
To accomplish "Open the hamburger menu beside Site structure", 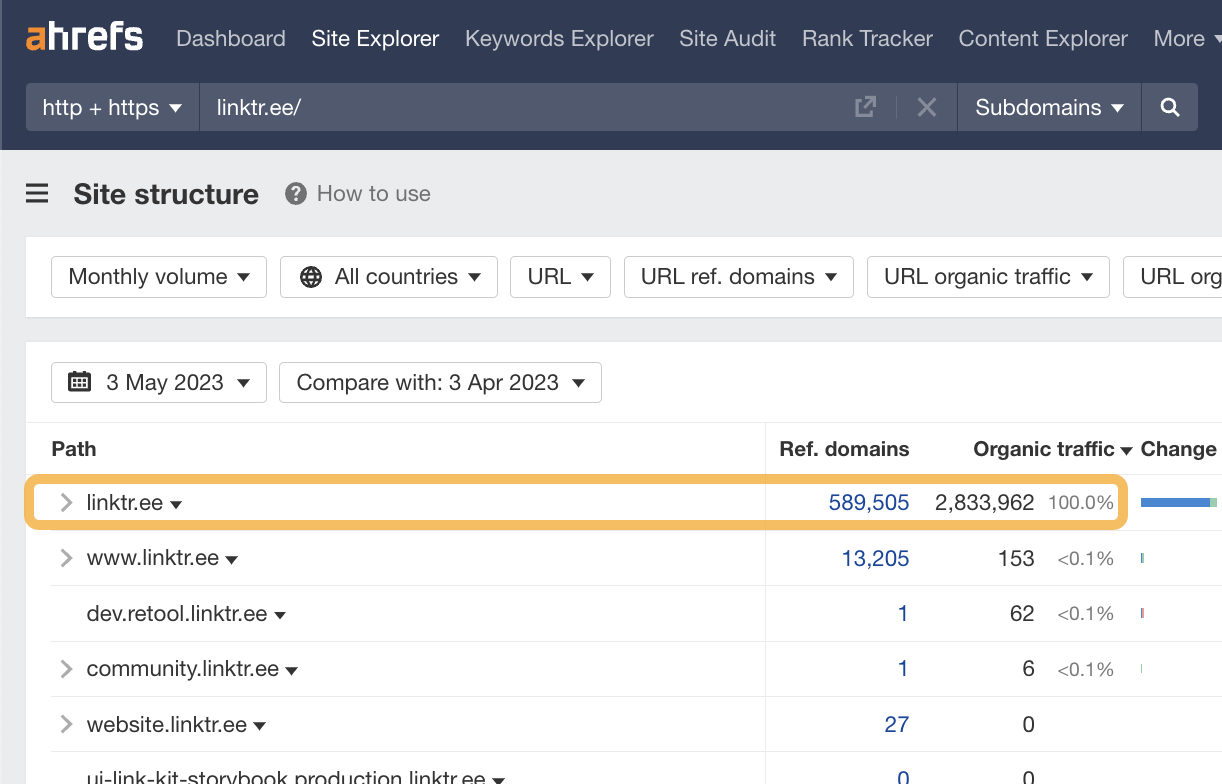I will (x=37, y=193).
